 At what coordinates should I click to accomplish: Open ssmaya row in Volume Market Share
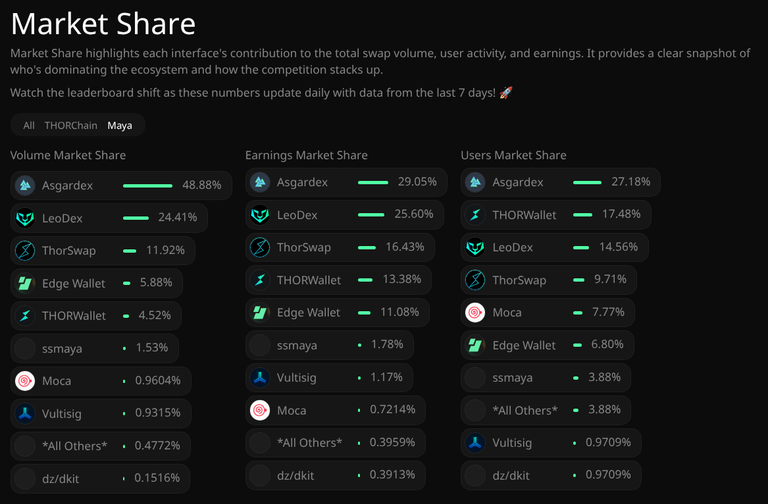(x=95, y=348)
